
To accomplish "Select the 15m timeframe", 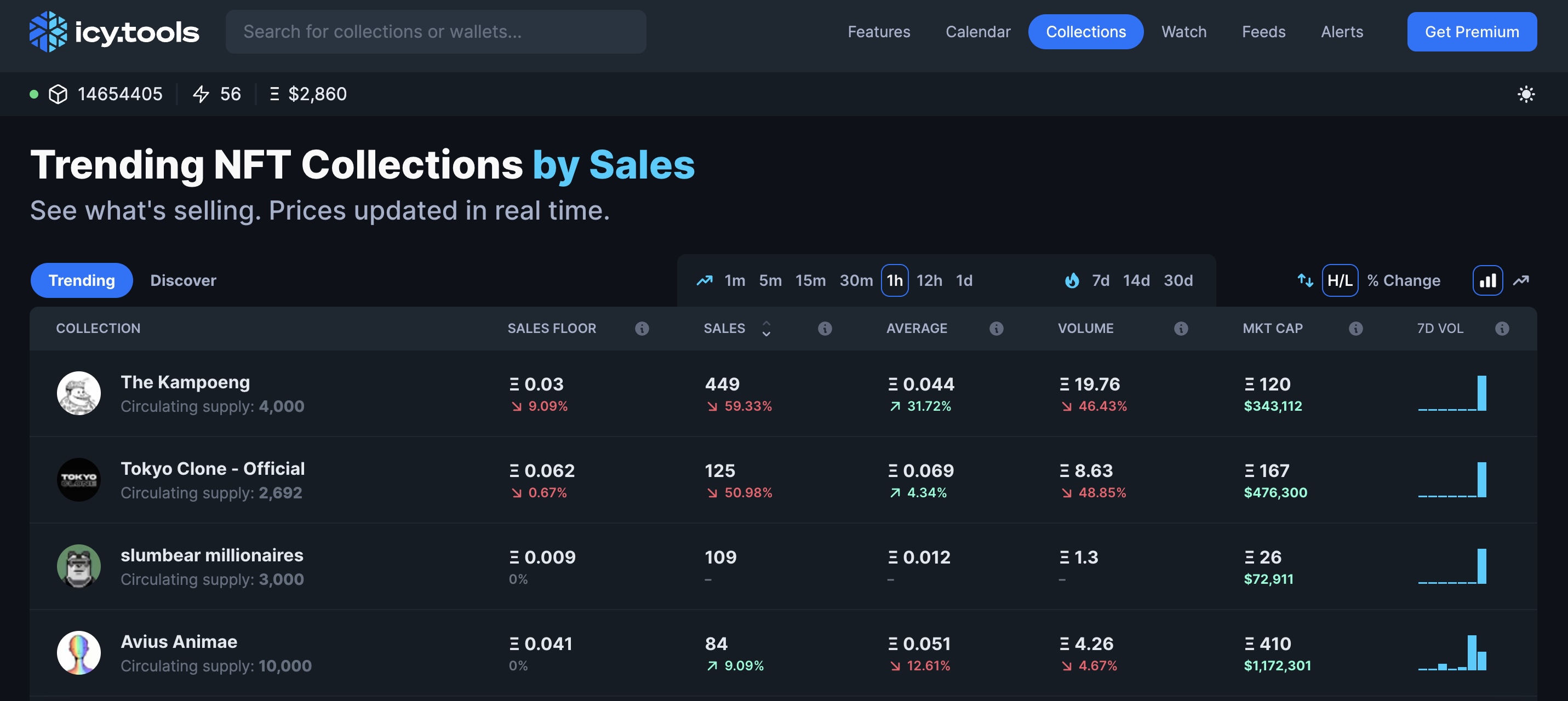I will (810, 280).
